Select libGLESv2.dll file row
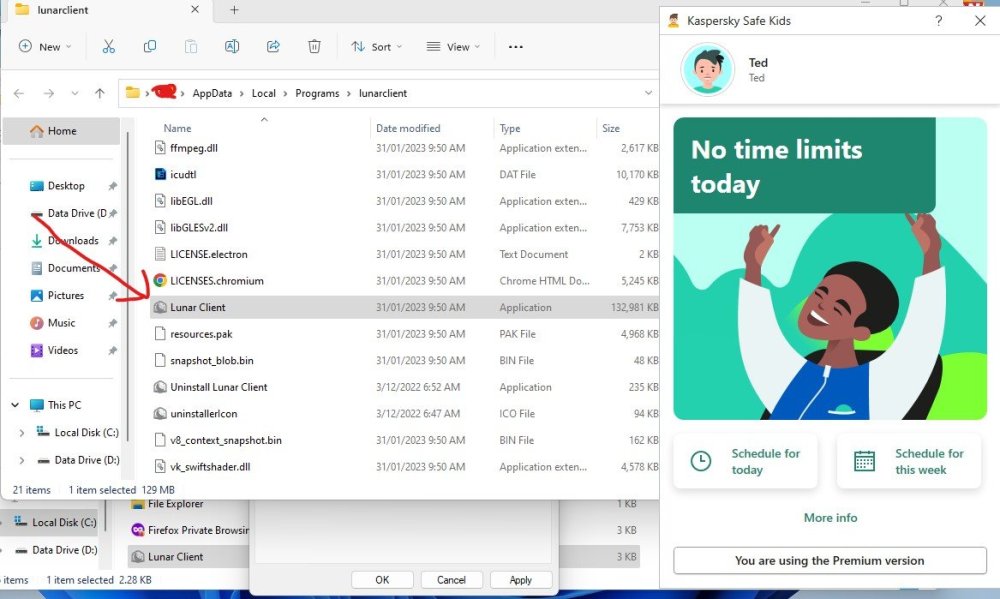The image size is (1000, 599). coord(406,227)
